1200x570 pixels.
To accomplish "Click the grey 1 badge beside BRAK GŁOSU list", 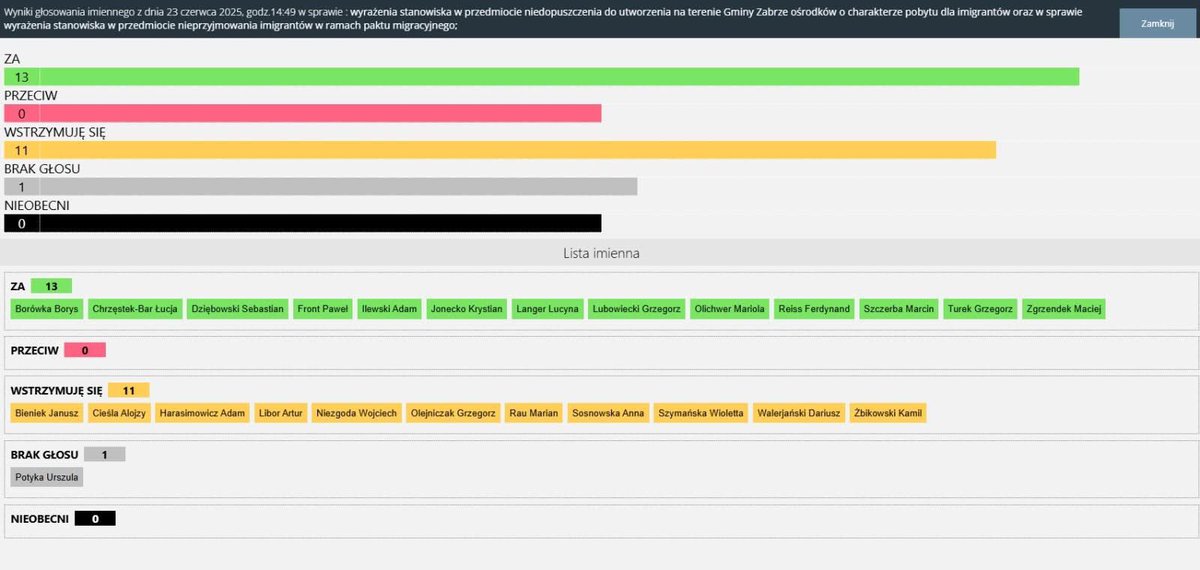I will coord(105,454).
